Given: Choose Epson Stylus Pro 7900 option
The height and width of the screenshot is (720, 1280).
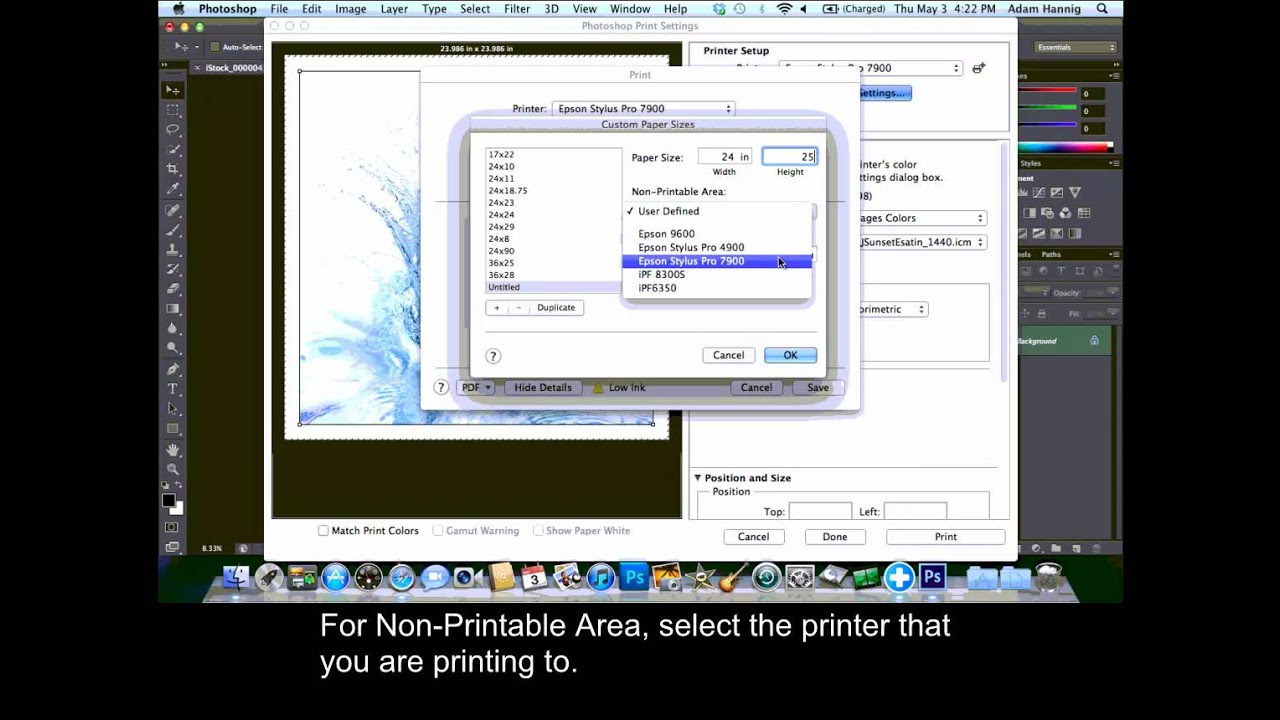Looking at the screenshot, I should point(717,261).
